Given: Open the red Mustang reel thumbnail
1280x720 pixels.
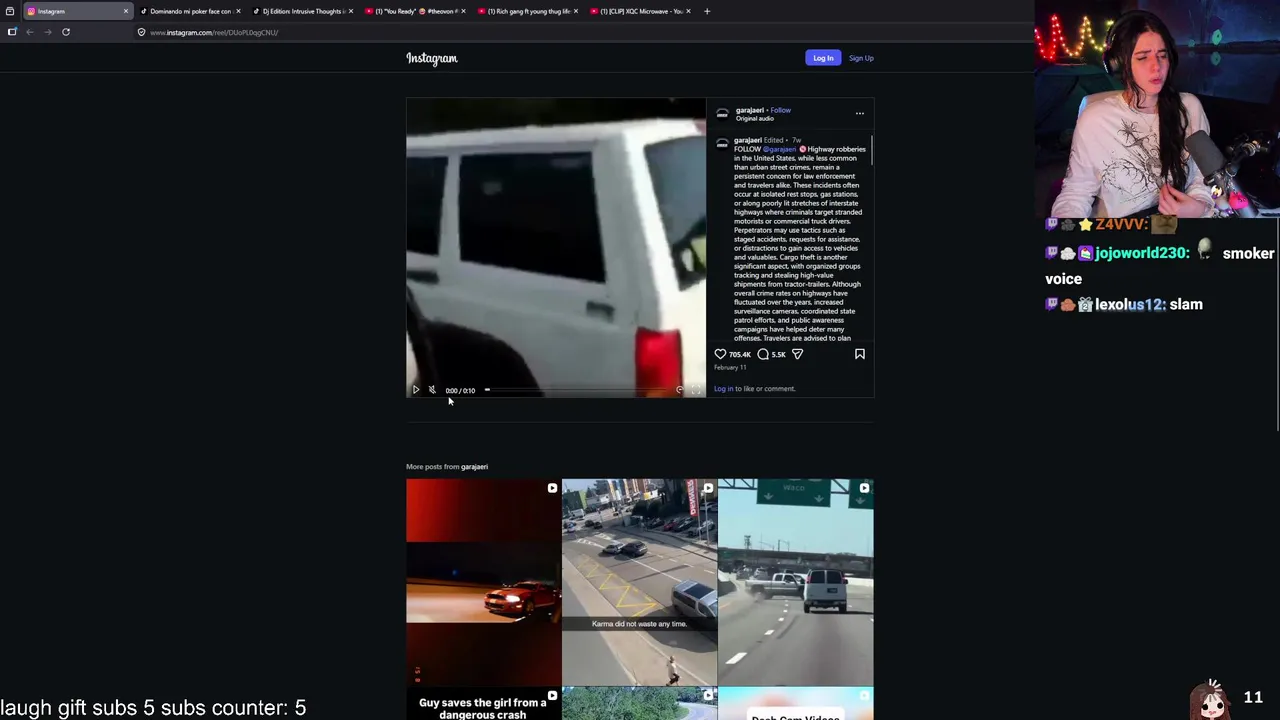Looking at the screenshot, I should coord(483,582).
